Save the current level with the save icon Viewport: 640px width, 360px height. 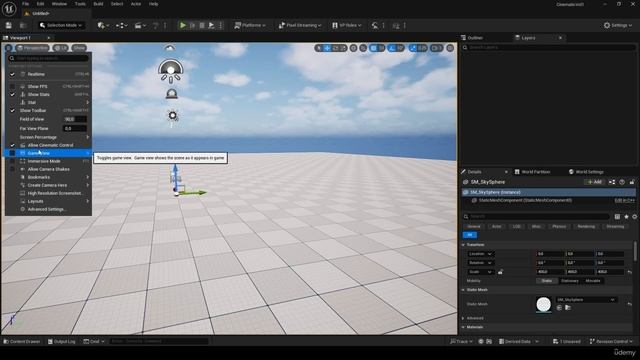9,25
